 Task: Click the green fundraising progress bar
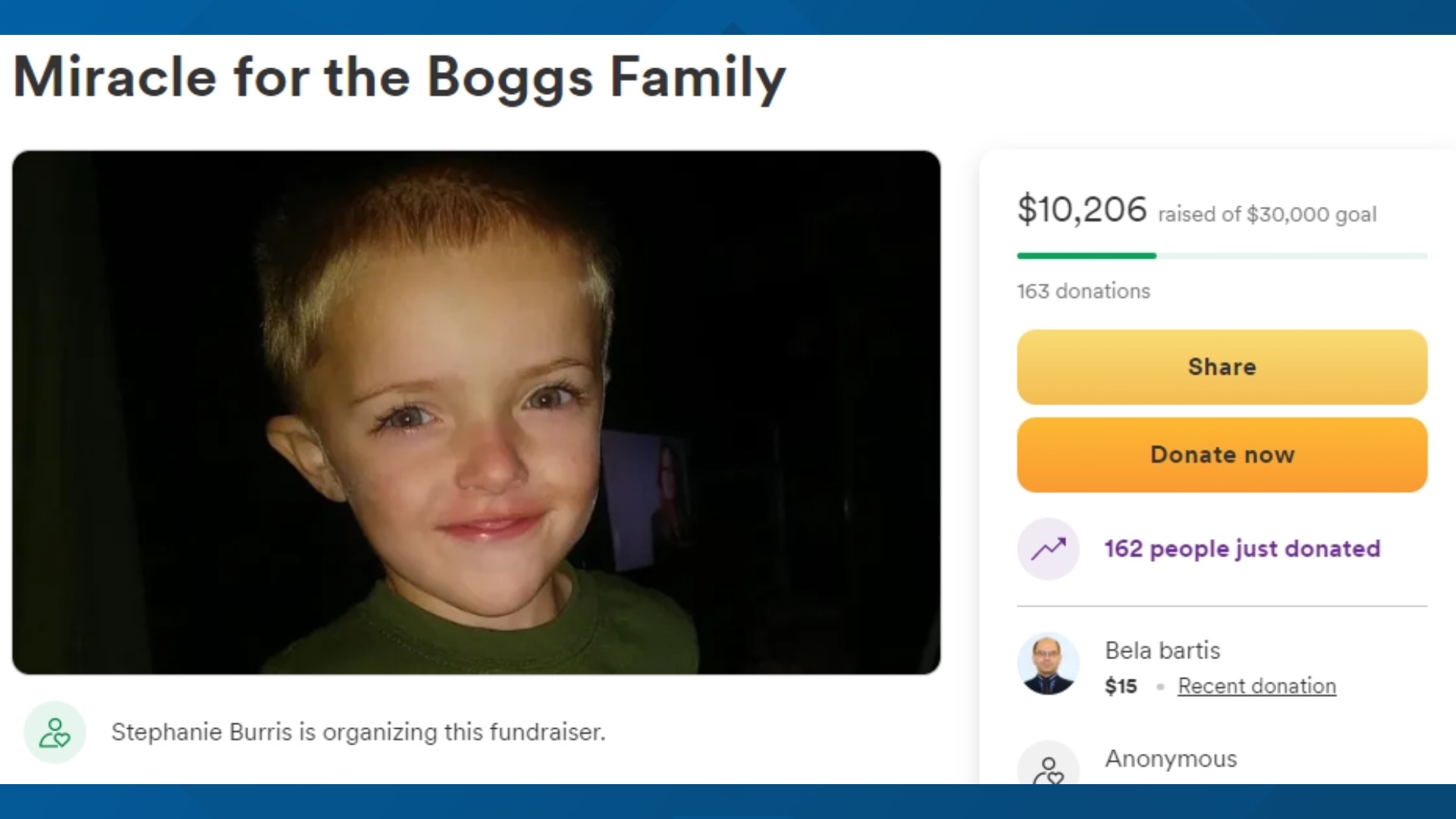(x=1086, y=256)
